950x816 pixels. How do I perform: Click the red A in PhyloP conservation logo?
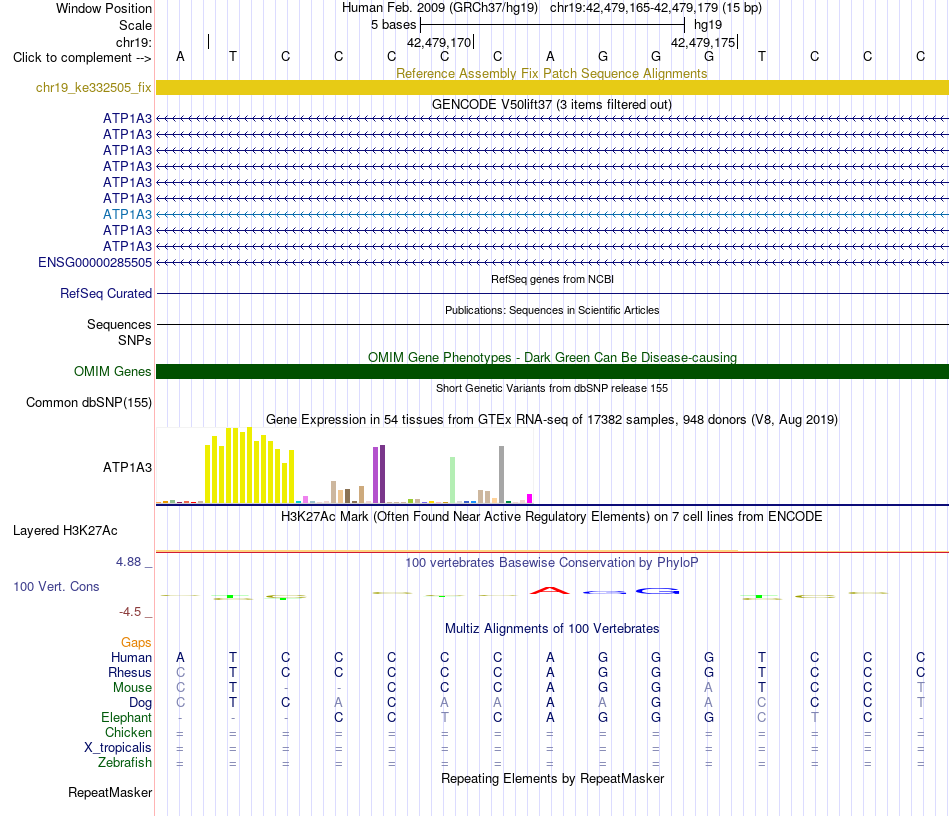point(550,590)
